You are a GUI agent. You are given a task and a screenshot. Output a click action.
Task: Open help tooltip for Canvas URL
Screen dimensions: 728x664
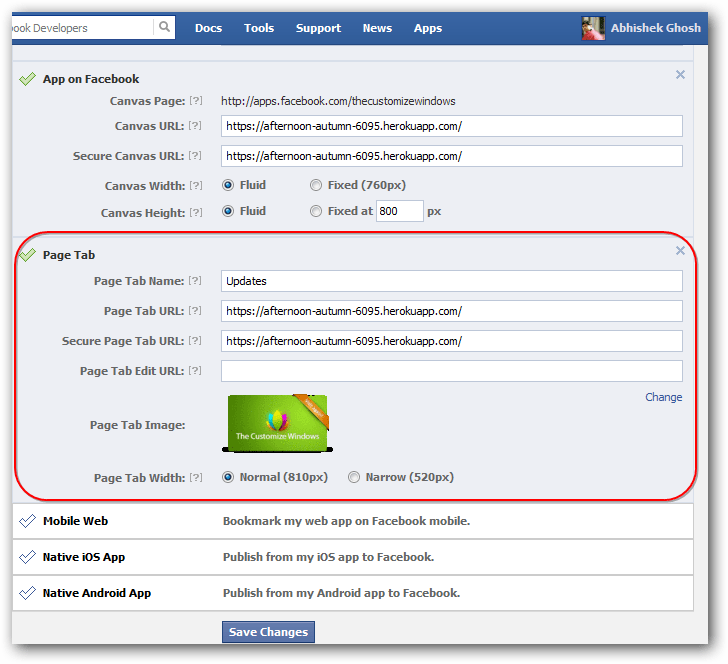[195, 125]
